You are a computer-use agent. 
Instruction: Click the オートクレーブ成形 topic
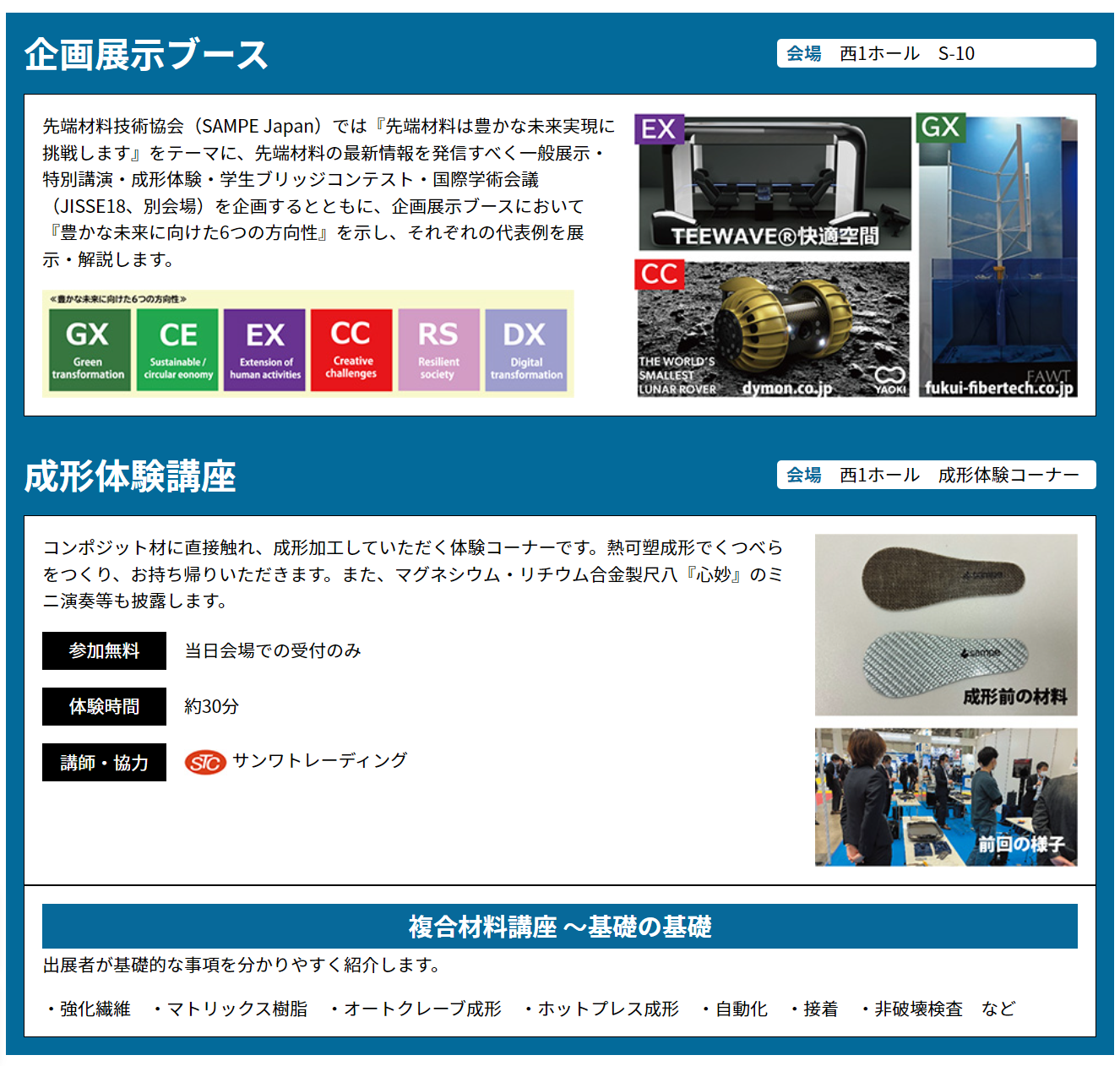(422, 1009)
